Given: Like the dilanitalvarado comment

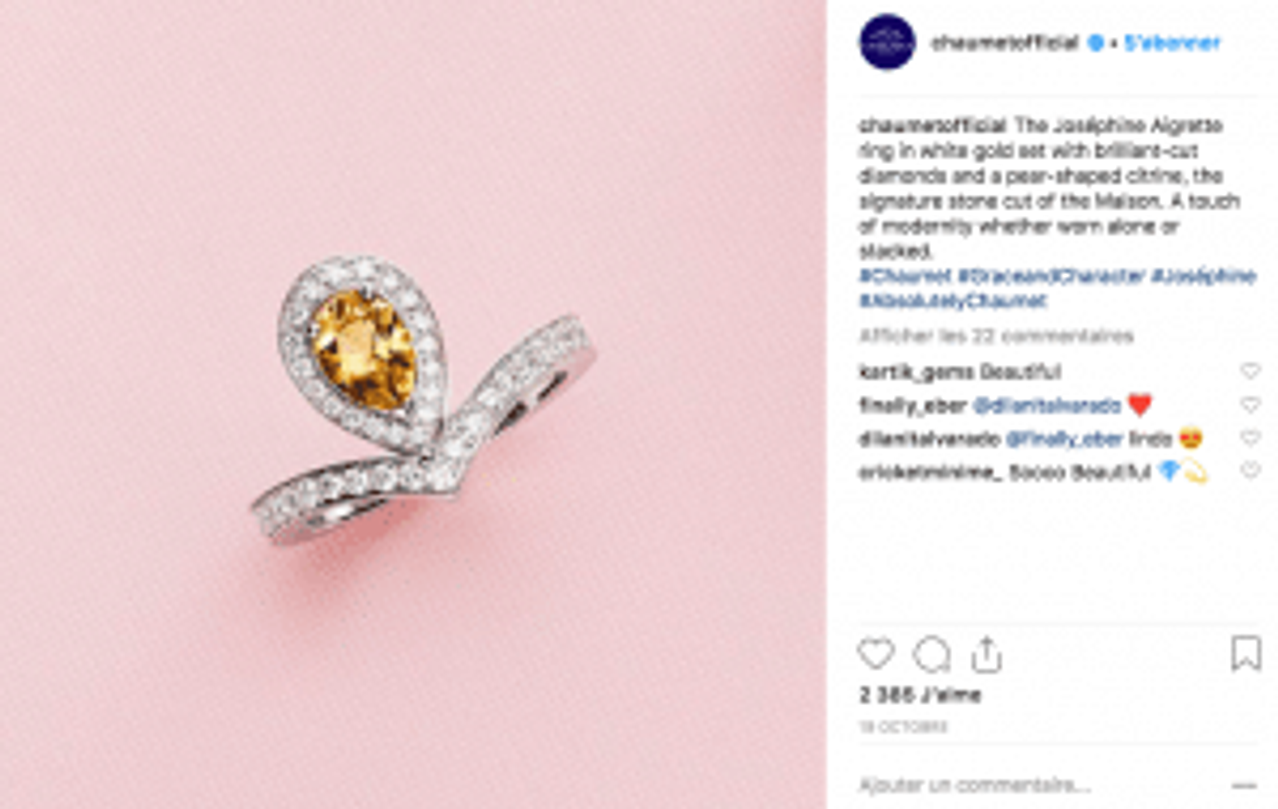Looking at the screenshot, I should coord(1250,438).
